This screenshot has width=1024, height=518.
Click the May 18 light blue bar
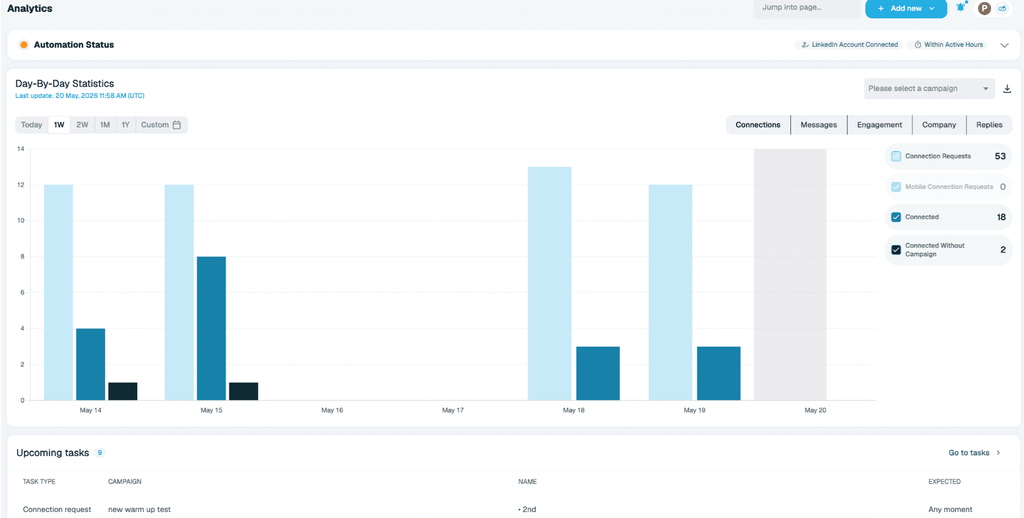coord(549,283)
